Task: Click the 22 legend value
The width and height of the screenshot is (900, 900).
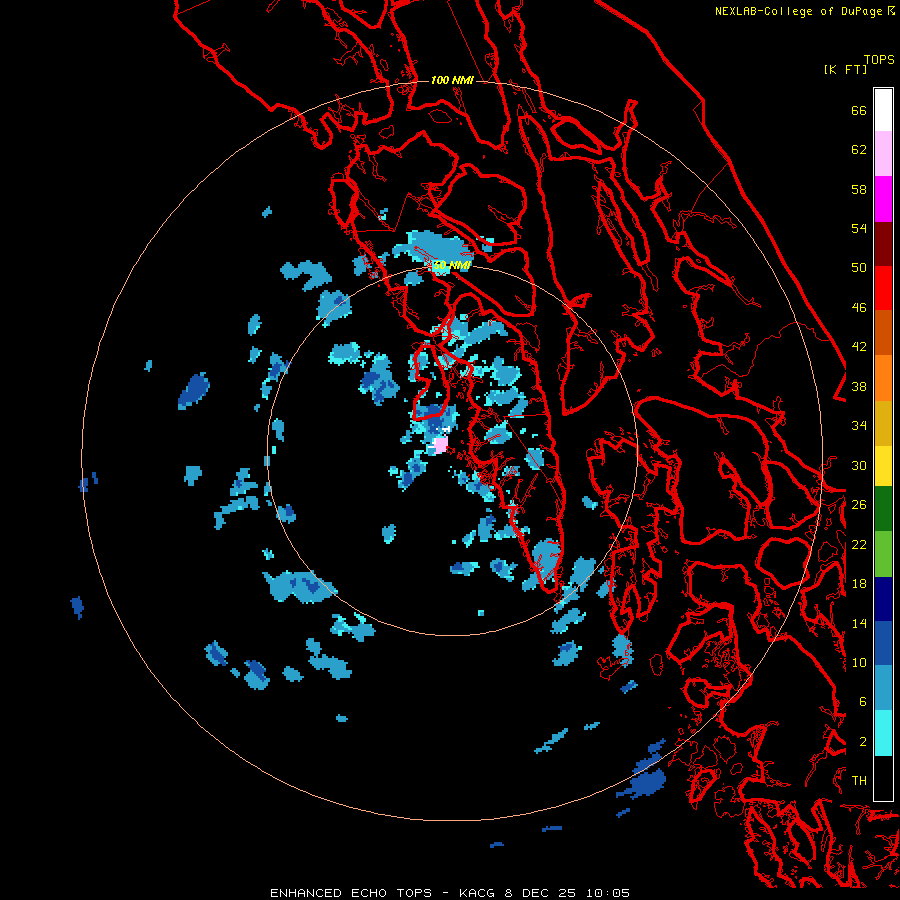Action: 859,544
